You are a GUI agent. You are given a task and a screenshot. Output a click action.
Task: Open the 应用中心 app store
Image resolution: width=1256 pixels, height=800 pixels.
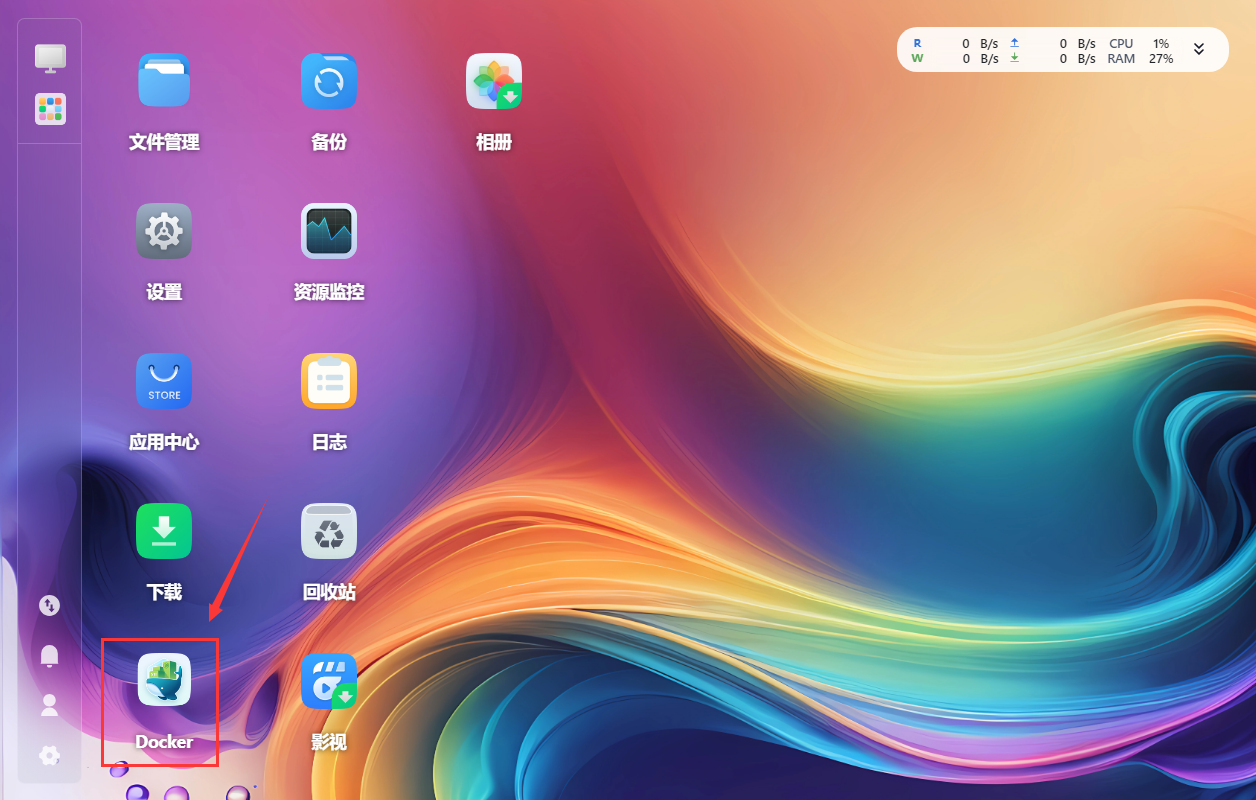click(x=164, y=381)
